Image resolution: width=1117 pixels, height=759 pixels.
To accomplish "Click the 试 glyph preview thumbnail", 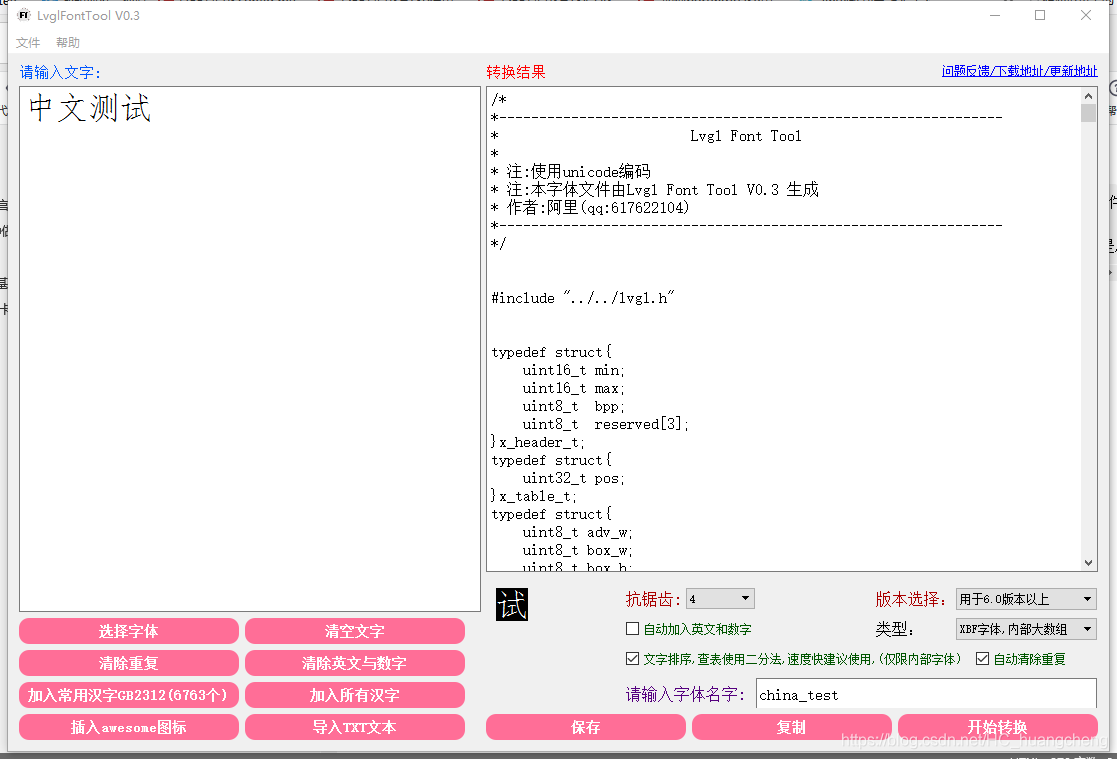I will pyautogui.click(x=511, y=604).
